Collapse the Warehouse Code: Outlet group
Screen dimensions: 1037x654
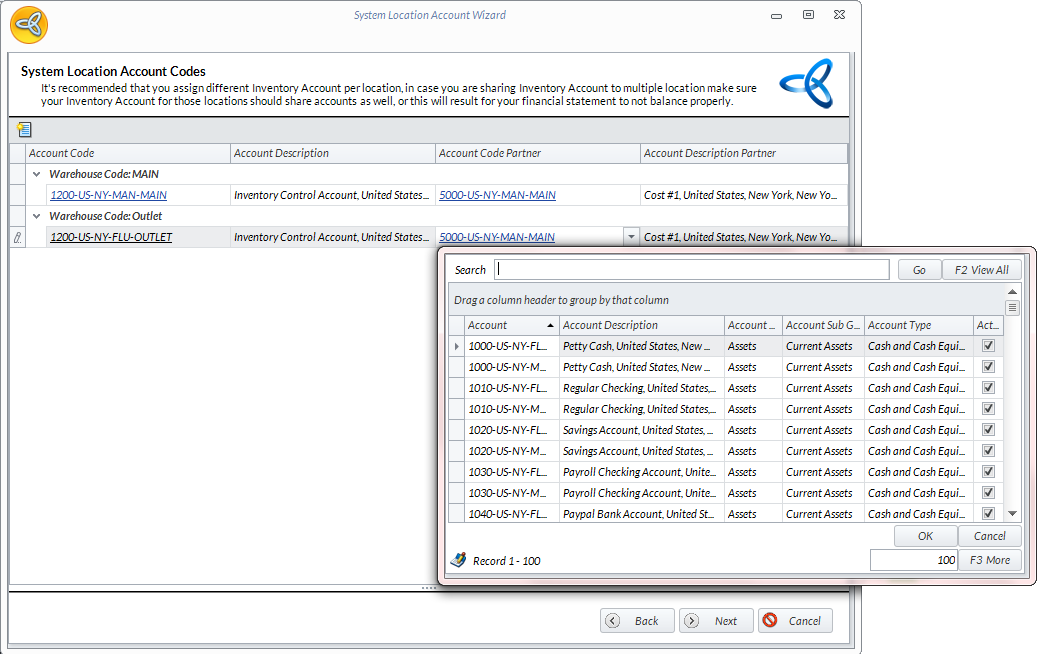point(37,216)
